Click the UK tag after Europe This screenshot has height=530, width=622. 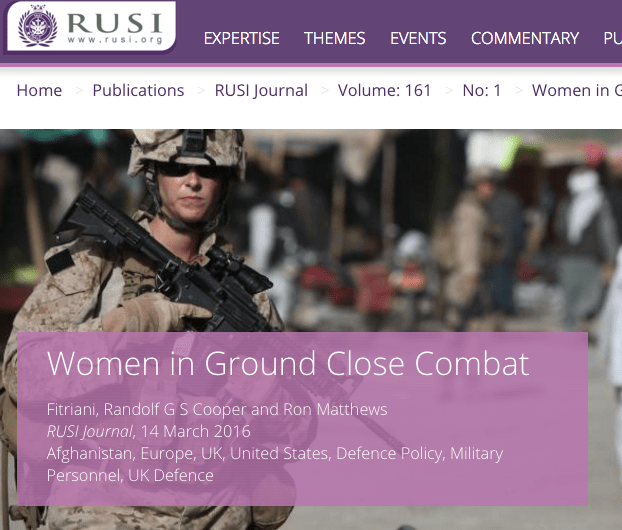pyautogui.click(x=212, y=453)
